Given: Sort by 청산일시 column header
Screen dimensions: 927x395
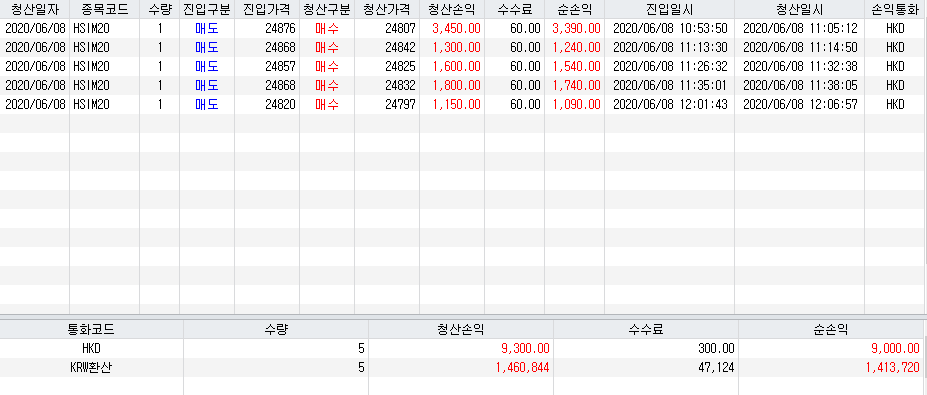Looking at the screenshot, I should (x=800, y=9).
